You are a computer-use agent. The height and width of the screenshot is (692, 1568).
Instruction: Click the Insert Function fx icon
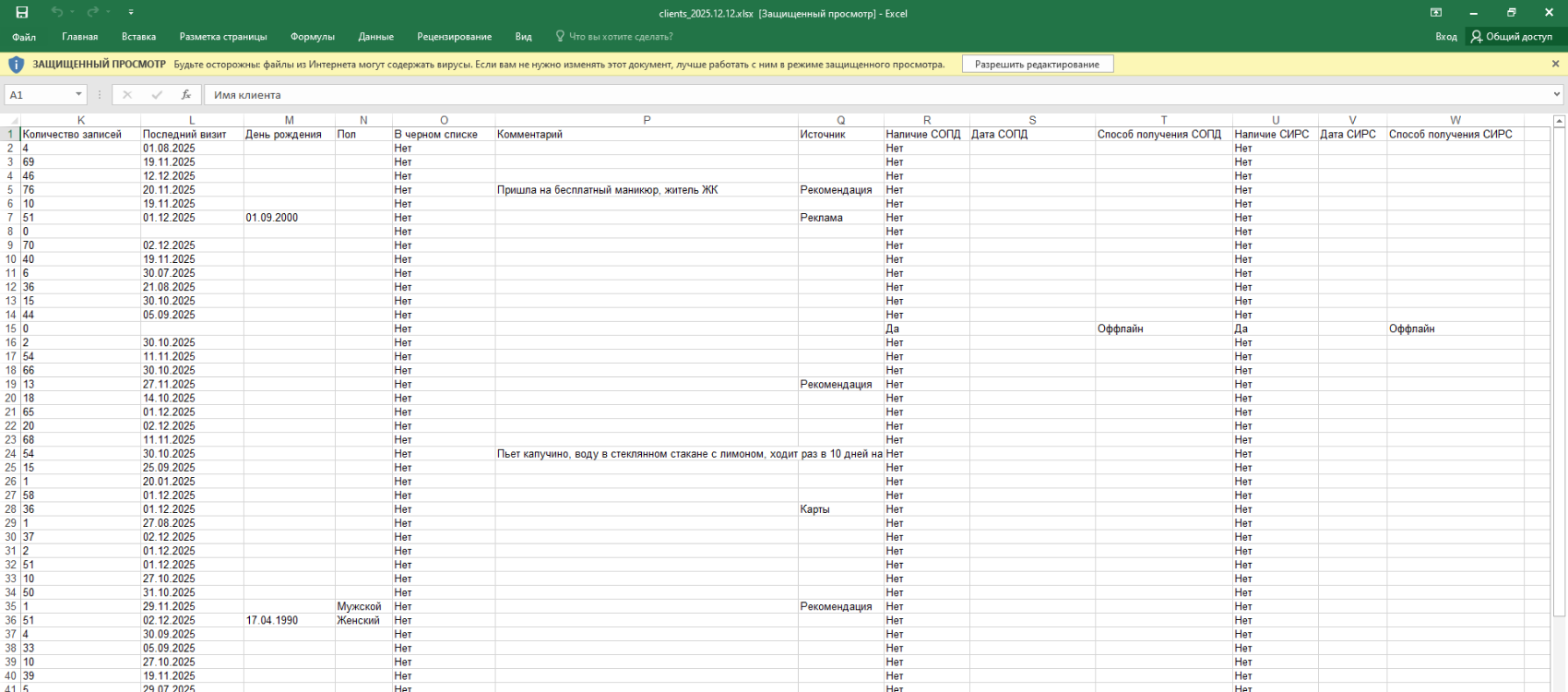[185, 95]
